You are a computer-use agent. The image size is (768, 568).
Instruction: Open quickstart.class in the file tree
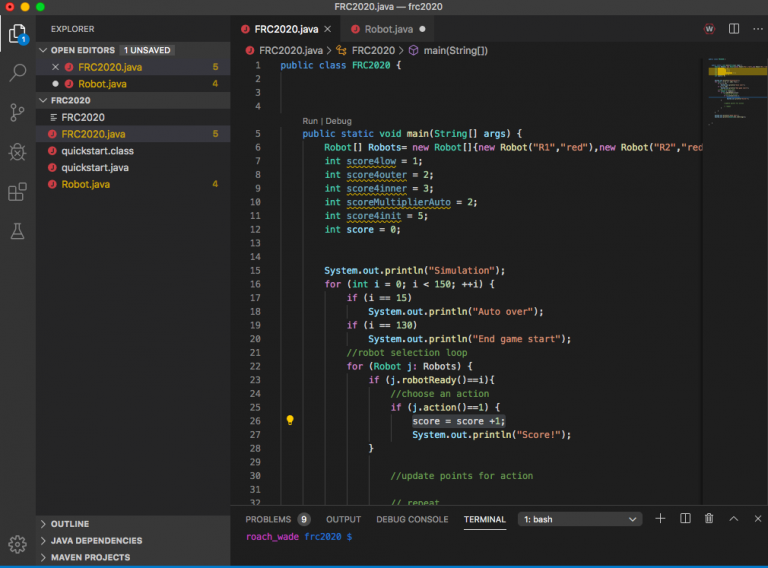133,151
